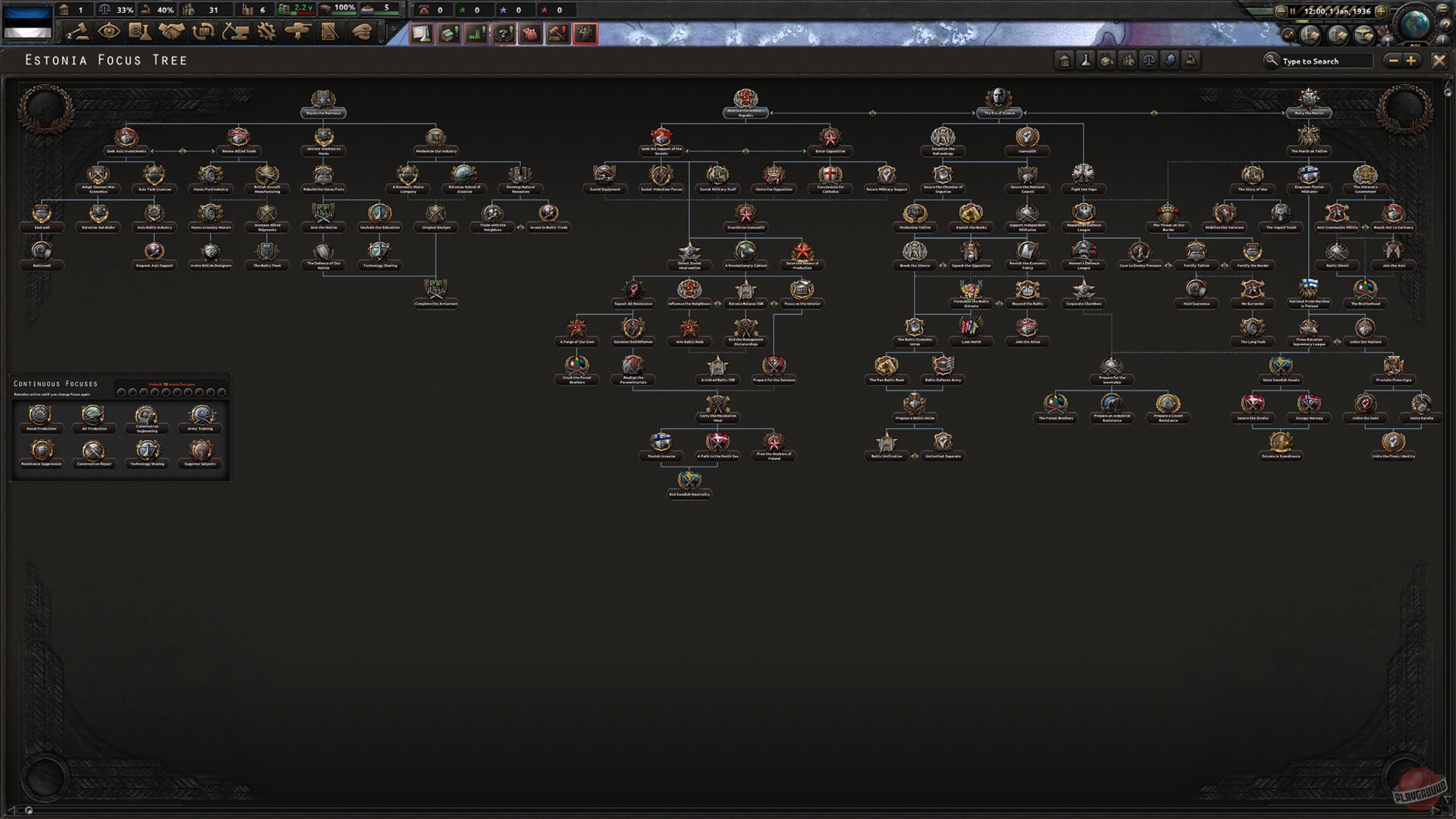Screen dimensions: 1456x819
Task: Open the officer cap Army menu
Action: click(x=362, y=31)
